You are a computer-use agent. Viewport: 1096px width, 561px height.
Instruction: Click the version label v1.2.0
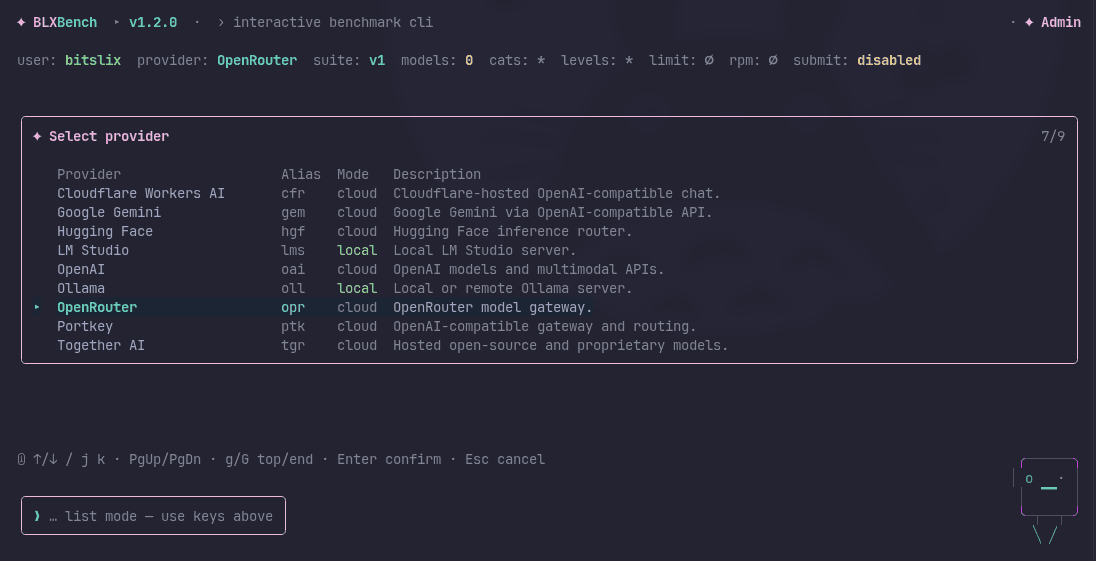coord(153,22)
